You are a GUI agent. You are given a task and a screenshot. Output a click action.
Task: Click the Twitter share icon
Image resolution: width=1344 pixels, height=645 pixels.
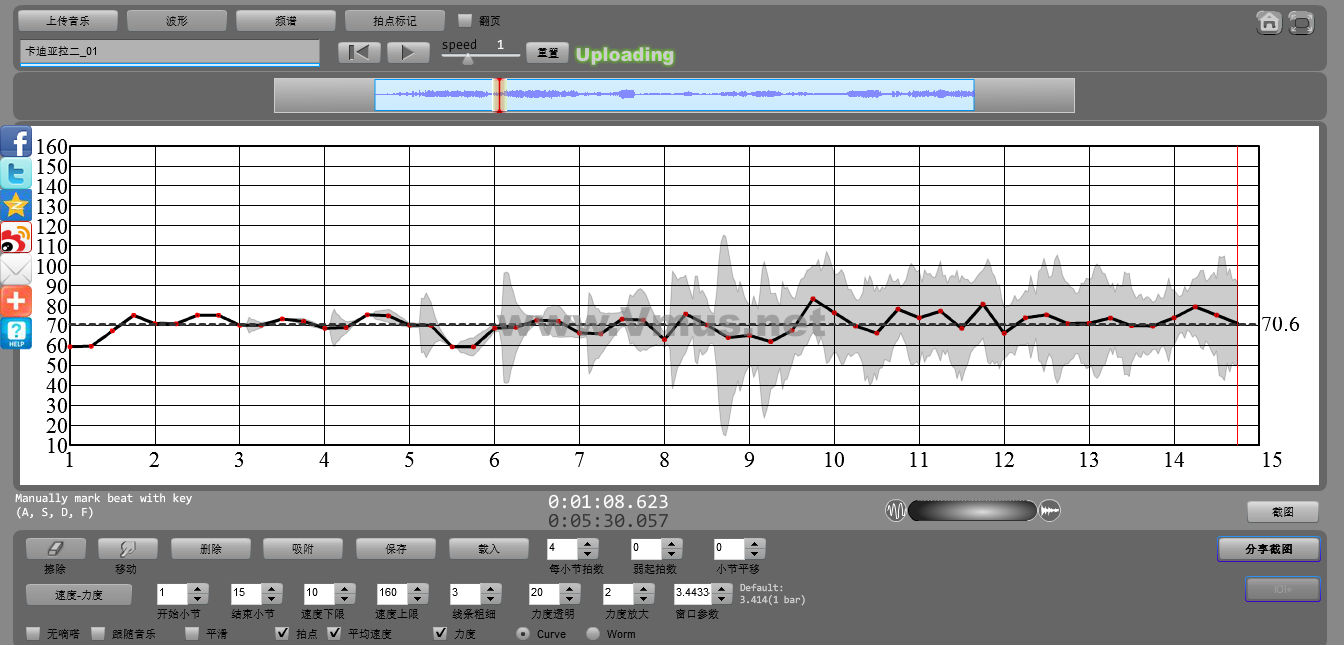[16, 173]
